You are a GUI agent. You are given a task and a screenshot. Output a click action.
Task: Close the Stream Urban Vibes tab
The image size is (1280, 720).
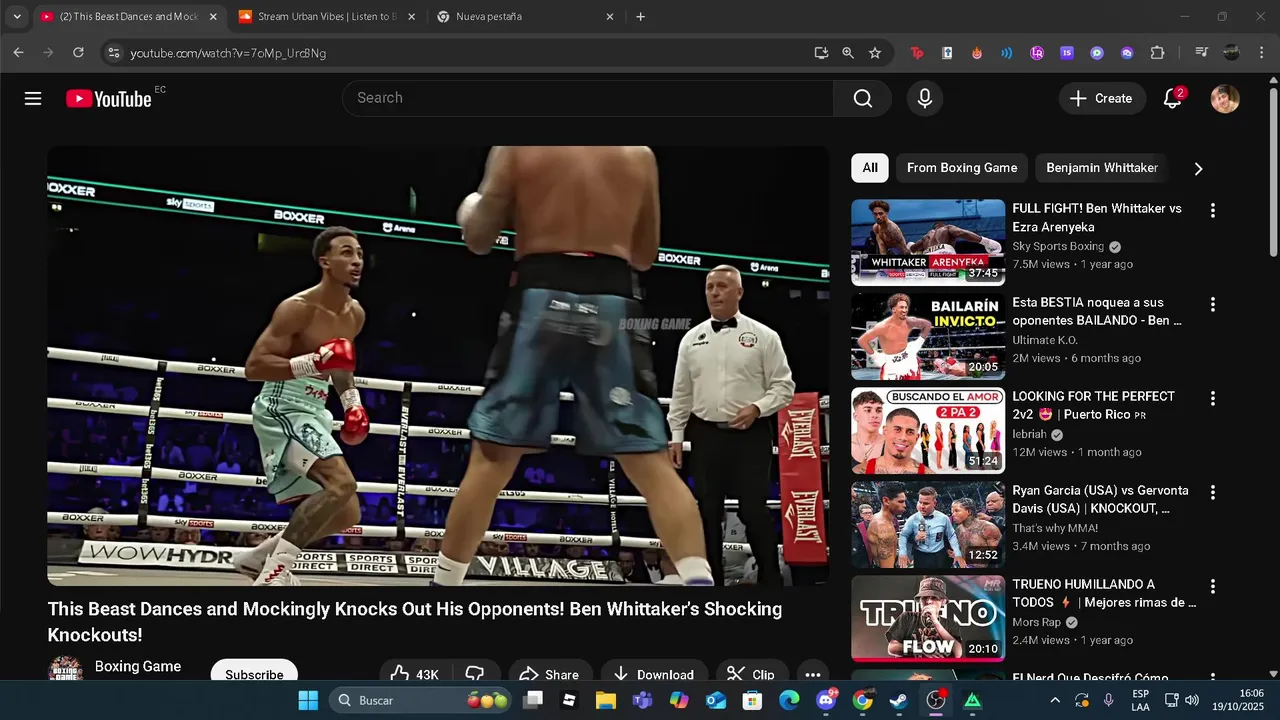411,17
